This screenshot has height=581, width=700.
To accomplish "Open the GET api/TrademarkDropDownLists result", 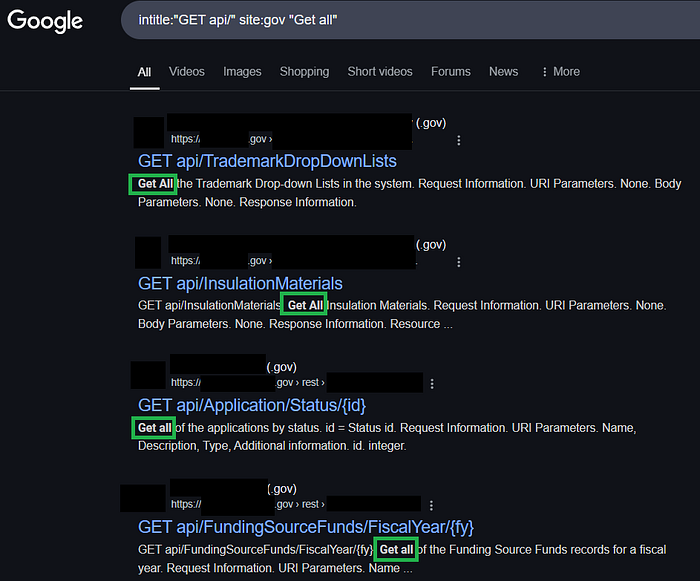I will point(267,161).
